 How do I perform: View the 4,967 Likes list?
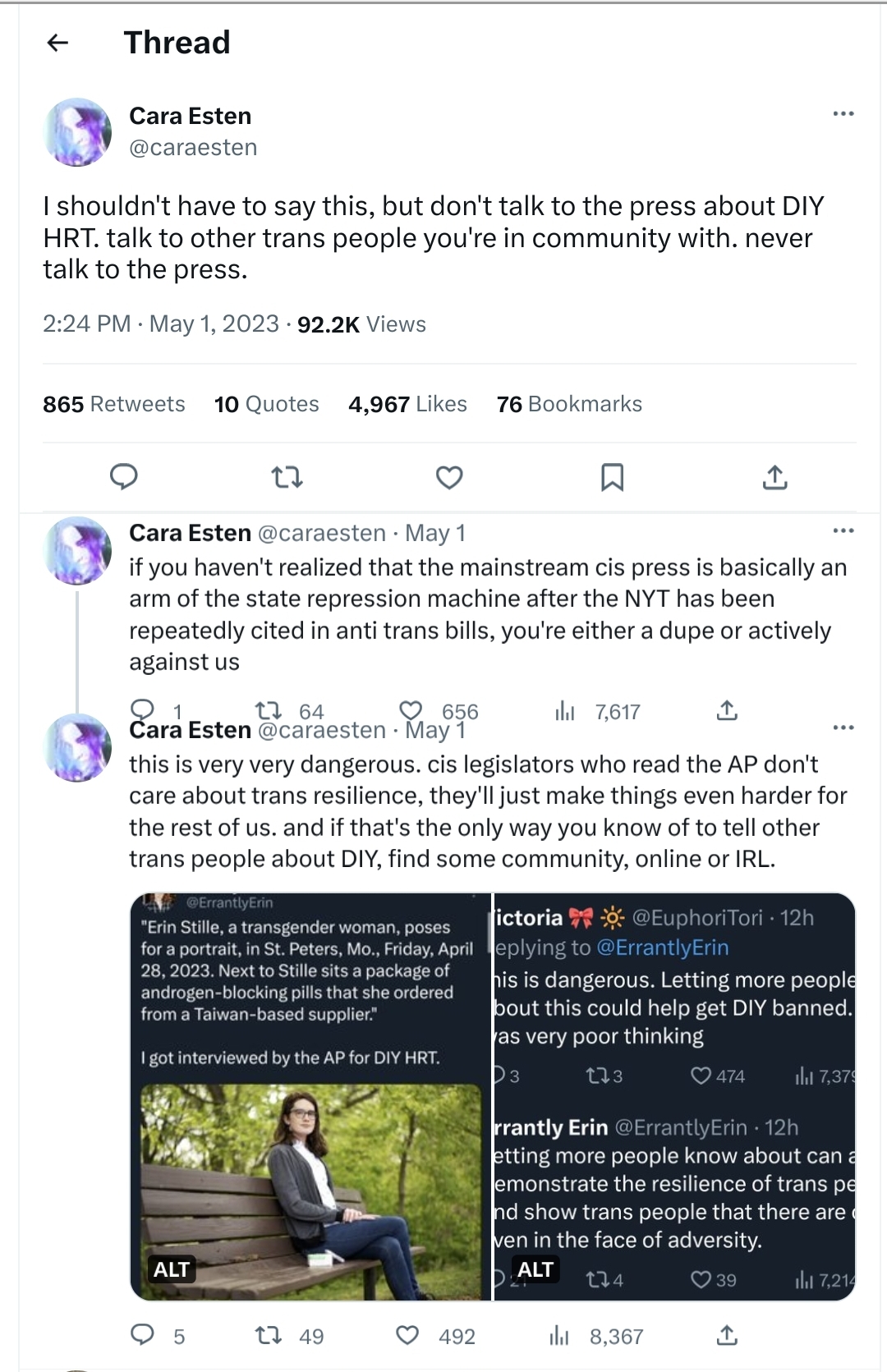(x=408, y=404)
